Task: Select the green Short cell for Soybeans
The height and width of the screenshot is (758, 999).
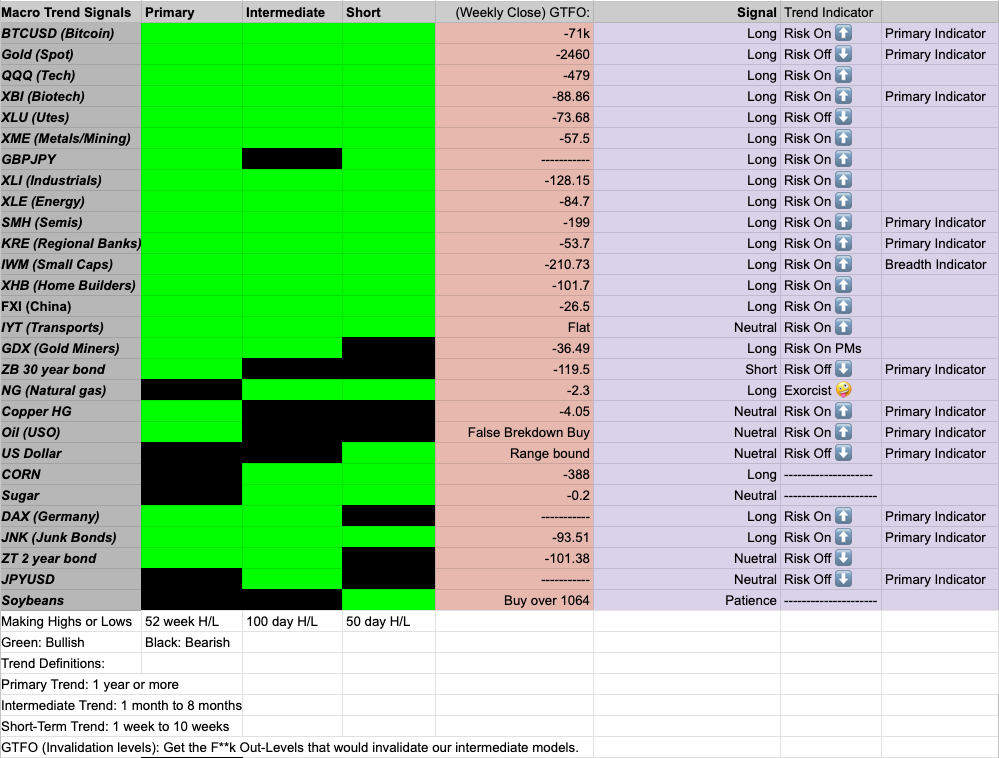Action: pyautogui.click(x=389, y=601)
